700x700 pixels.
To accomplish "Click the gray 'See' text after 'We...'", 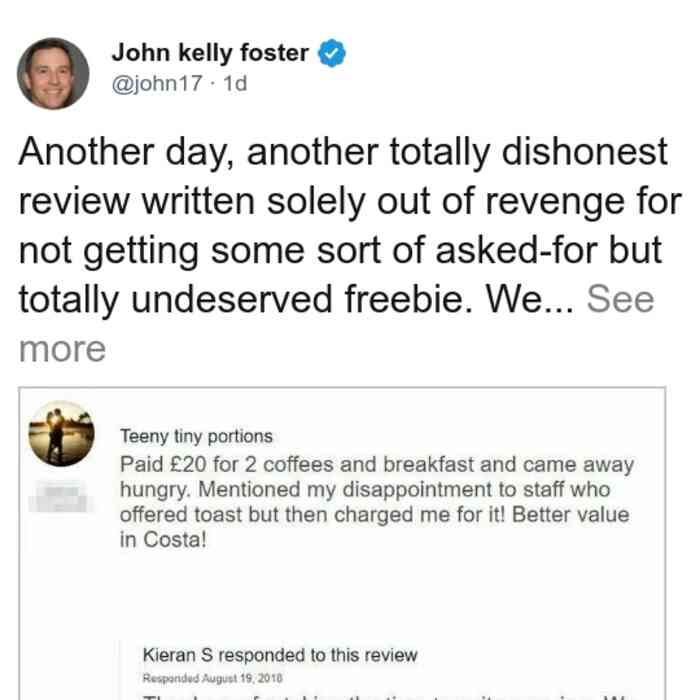I will (x=620, y=299).
